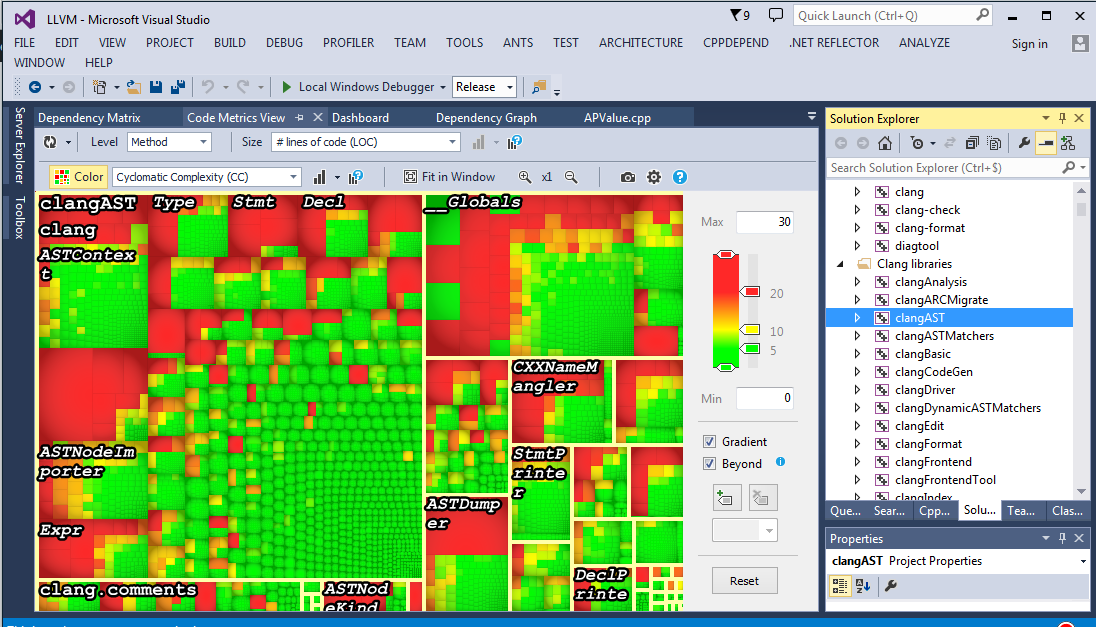Open the clangAST Project Properties object dropdown

pos(1083,561)
